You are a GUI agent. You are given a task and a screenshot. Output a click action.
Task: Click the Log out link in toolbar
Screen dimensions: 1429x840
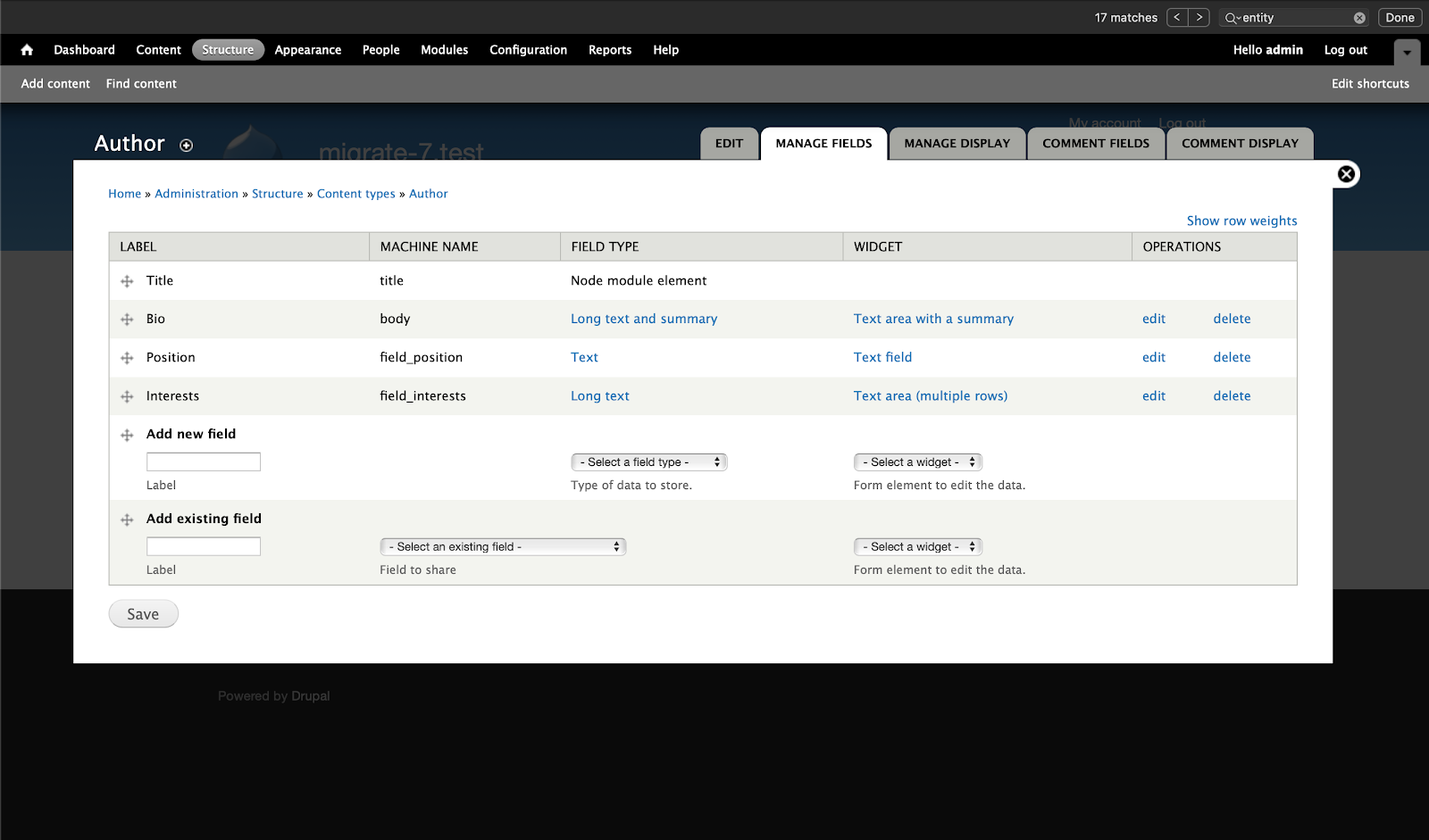pos(1345,50)
